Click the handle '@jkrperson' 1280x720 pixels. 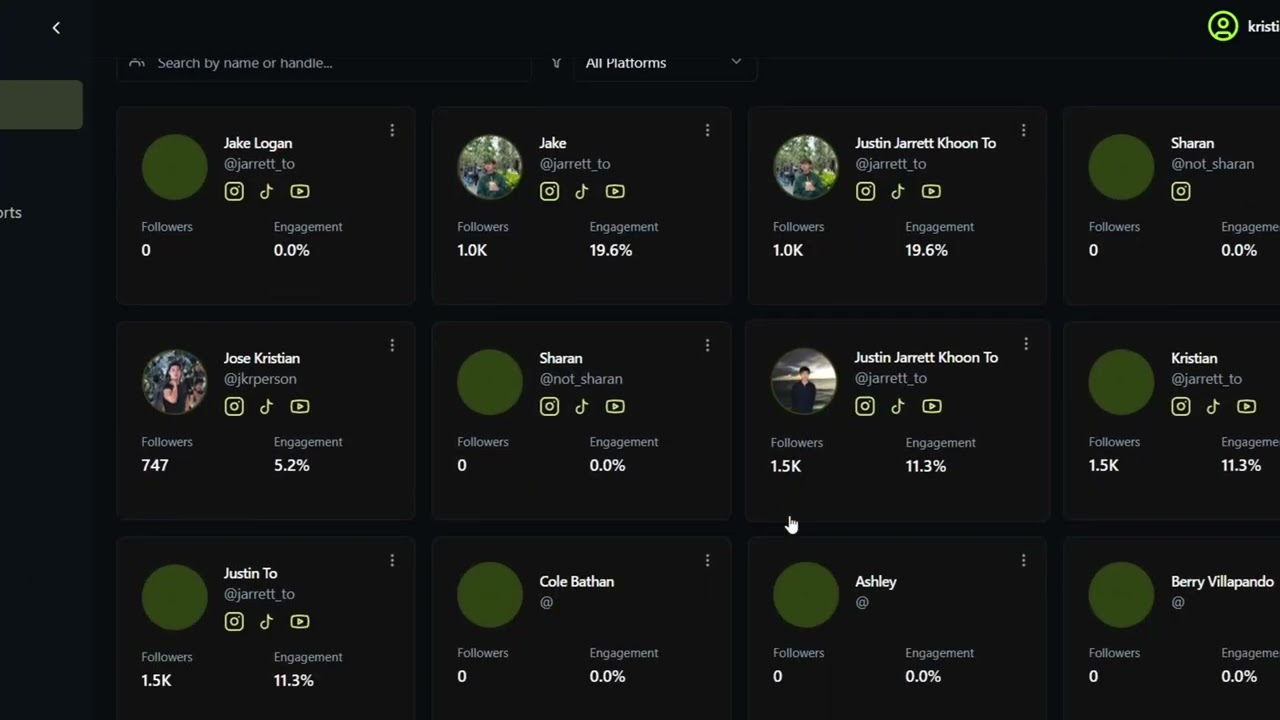260,379
